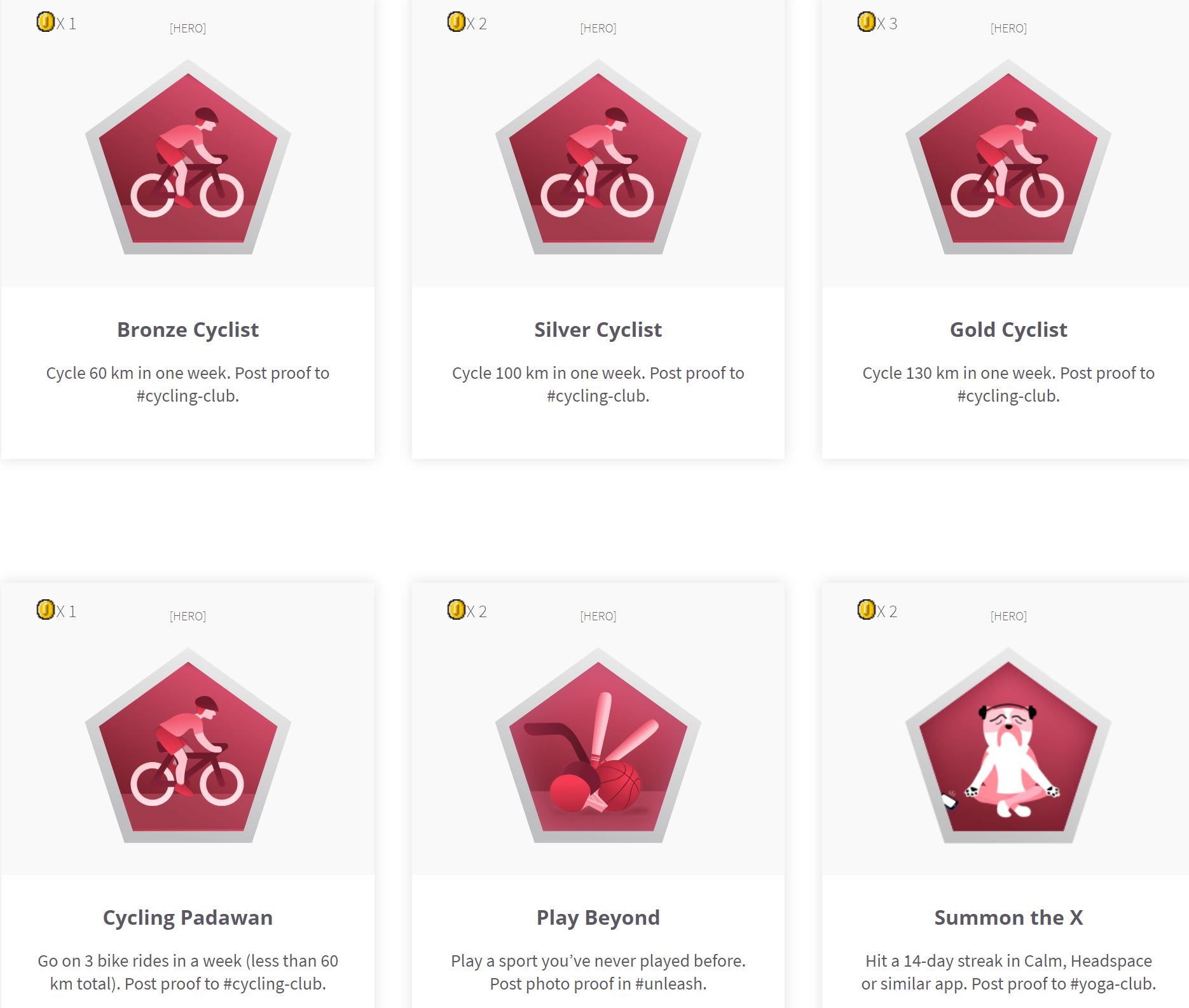Click the Gold Cyclist pentagon badge
The height and width of the screenshot is (1008, 1189).
point(1008,157)
